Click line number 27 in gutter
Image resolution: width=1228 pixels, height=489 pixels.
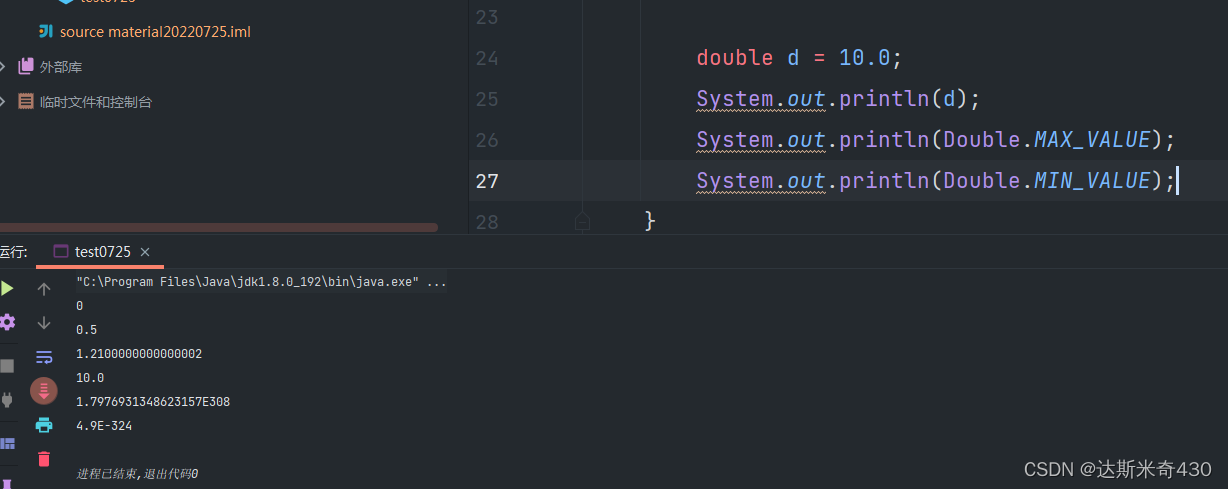[x=487, y=181]
